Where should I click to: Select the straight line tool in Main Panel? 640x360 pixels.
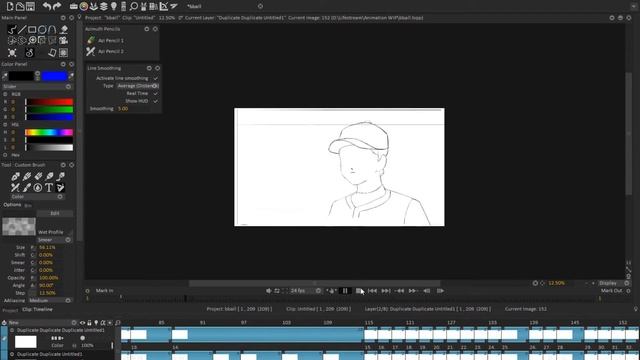tap(22, 29)
